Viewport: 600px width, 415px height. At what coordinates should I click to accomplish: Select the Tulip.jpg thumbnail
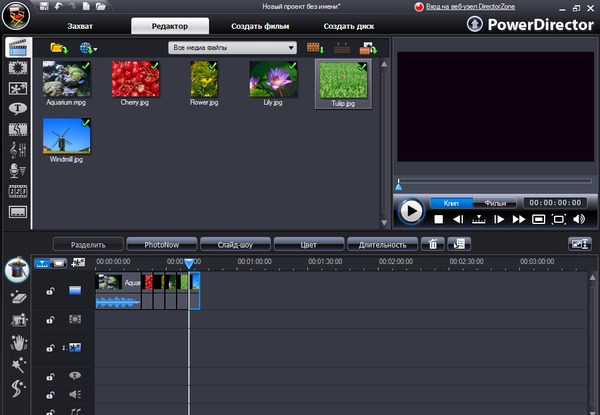[x=343, y=80]
